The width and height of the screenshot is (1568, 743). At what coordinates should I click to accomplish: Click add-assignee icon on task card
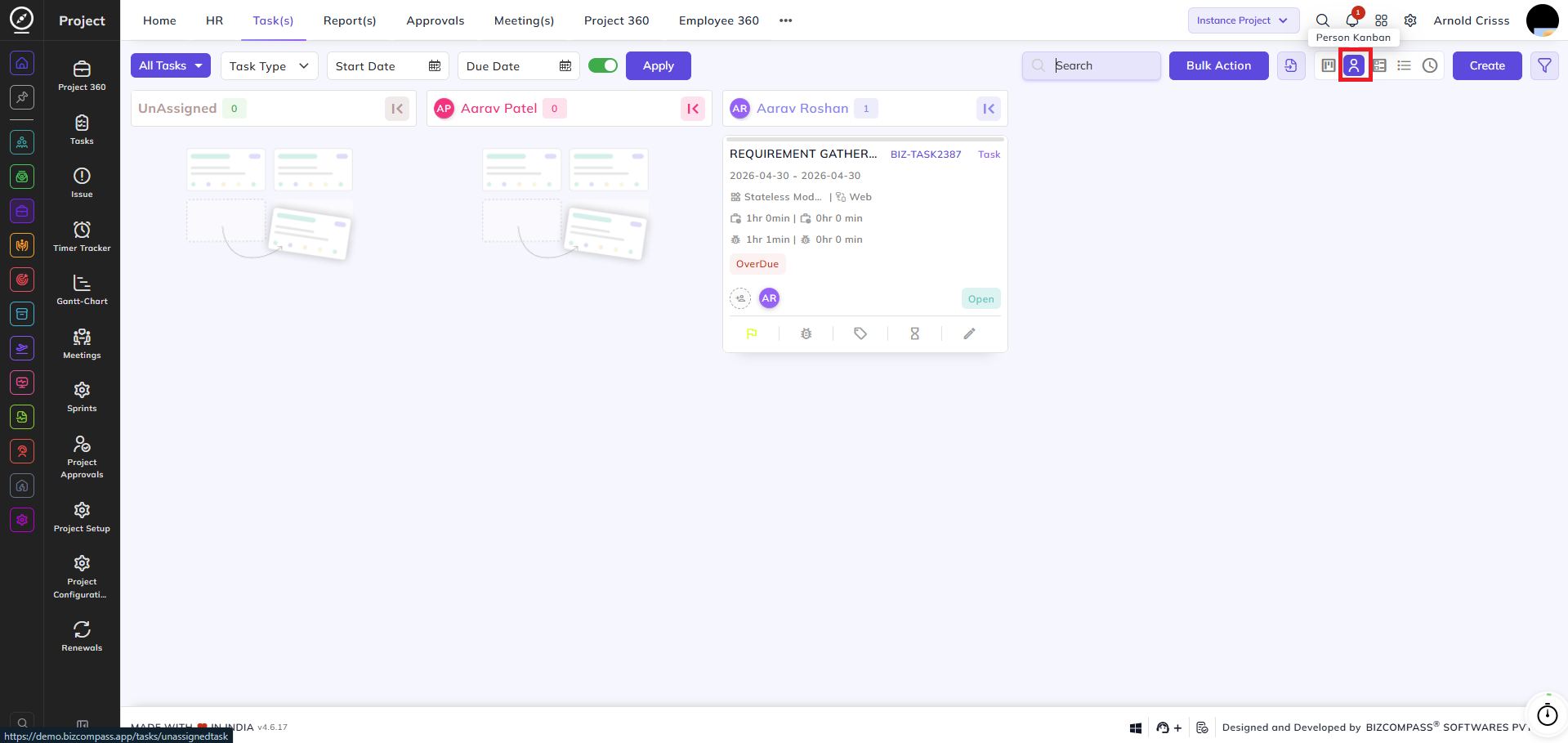[x=740, y=298]
